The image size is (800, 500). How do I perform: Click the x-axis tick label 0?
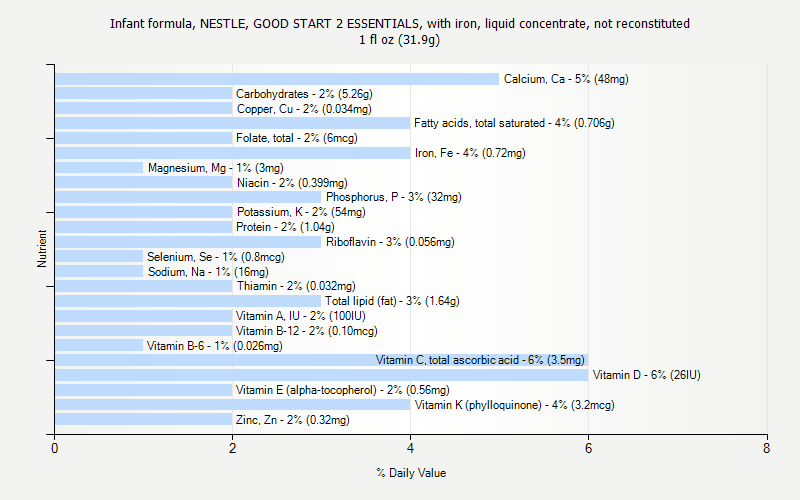tap(55, 448)
